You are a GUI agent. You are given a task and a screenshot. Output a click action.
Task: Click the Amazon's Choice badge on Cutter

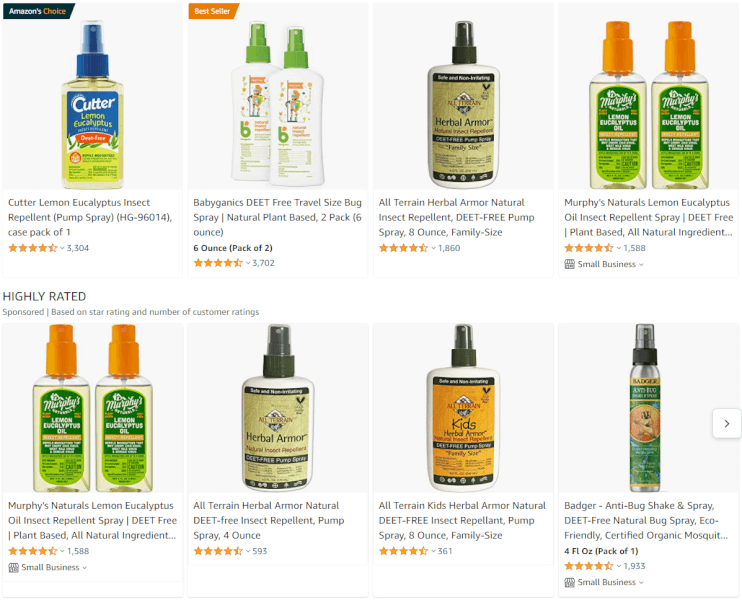coord(39,11)
